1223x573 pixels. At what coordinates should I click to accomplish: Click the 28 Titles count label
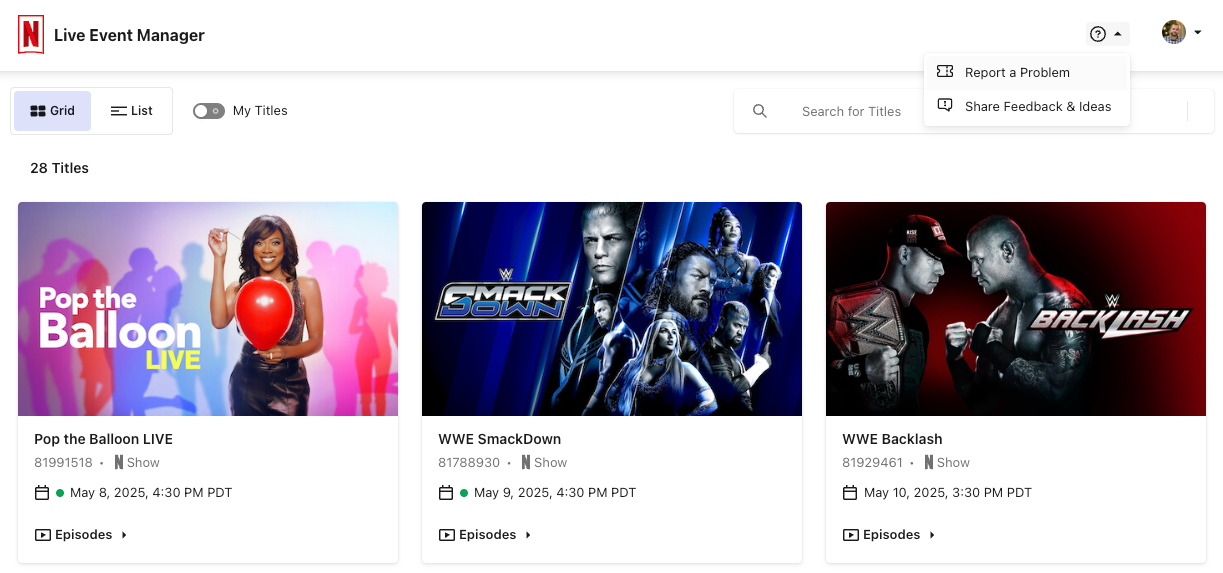pyautogui.click(x=59, y=168)
